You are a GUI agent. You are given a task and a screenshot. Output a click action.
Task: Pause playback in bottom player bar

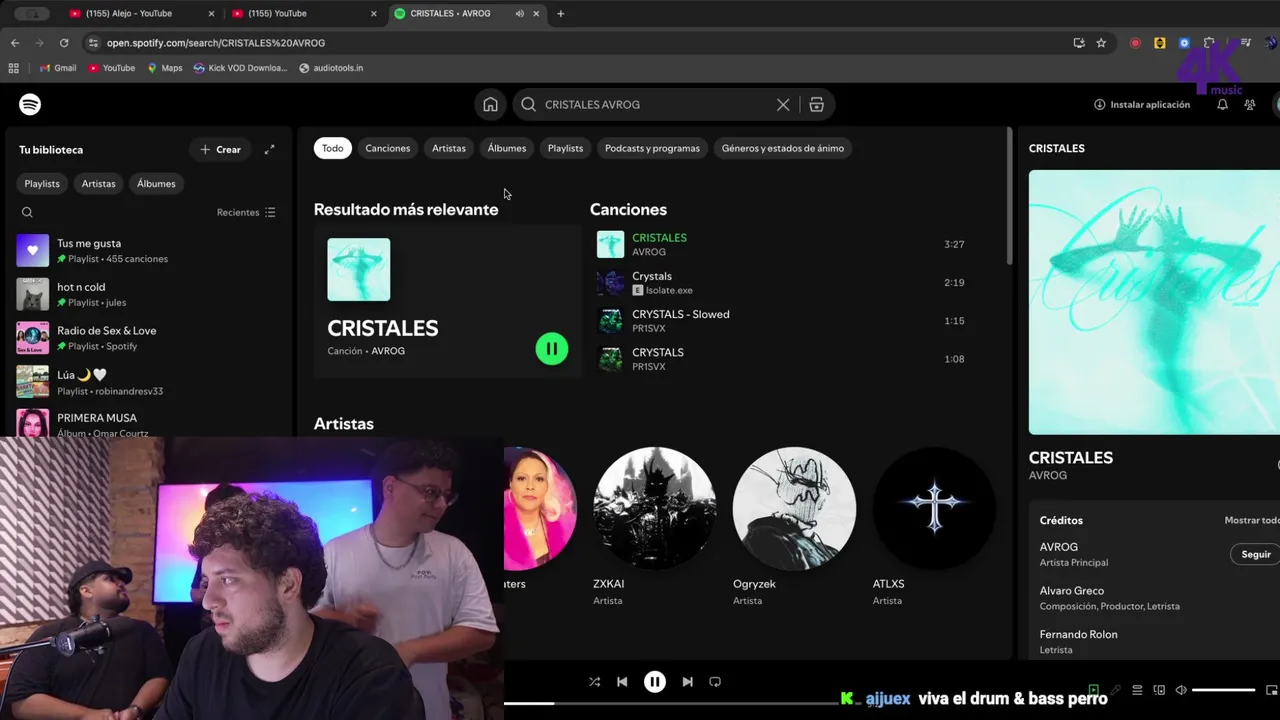point(655,682)
